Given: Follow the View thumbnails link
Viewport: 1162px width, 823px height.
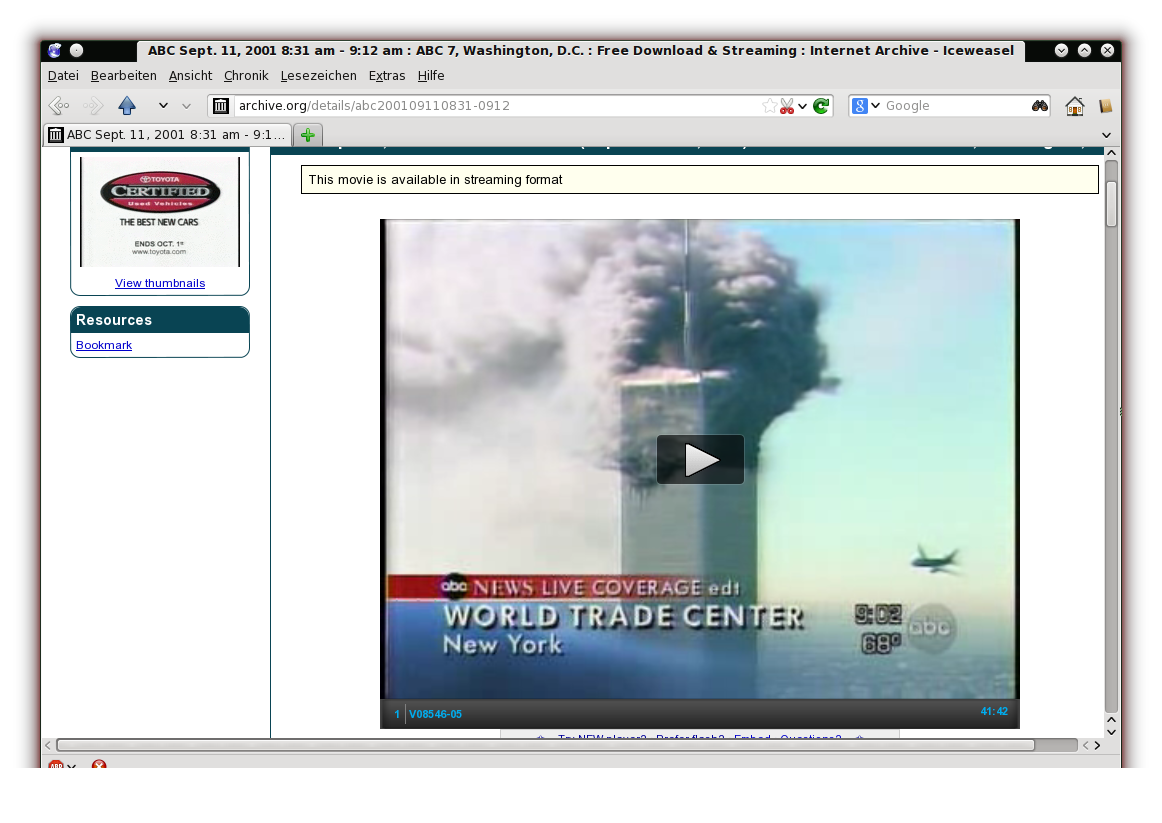Looking at the screenshot, I should tap(160, 283).
